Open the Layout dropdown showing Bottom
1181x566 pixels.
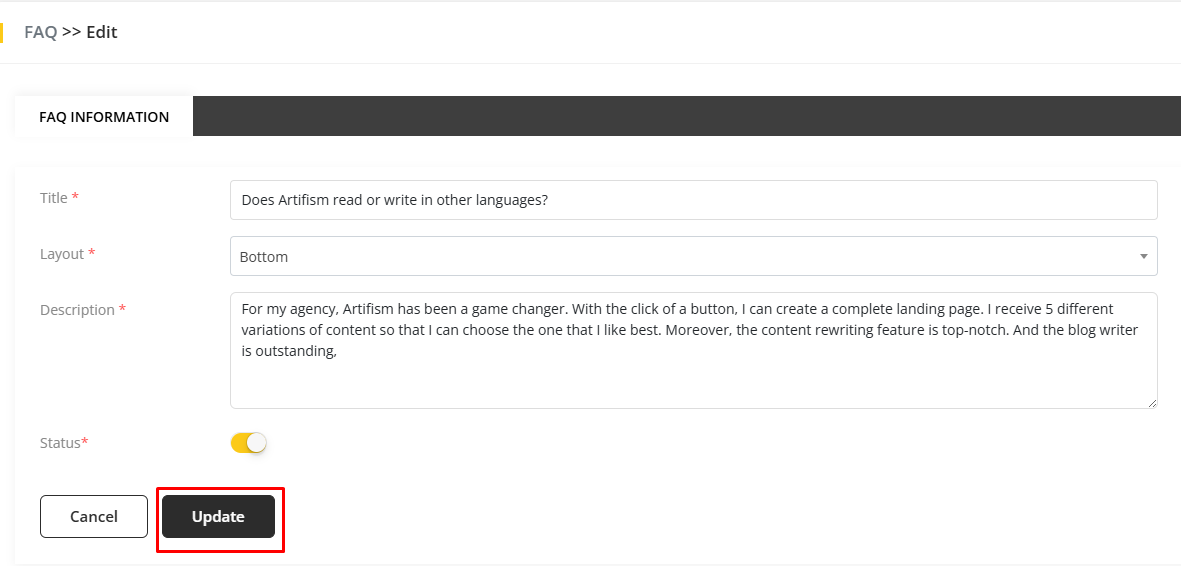click(680, 256)
